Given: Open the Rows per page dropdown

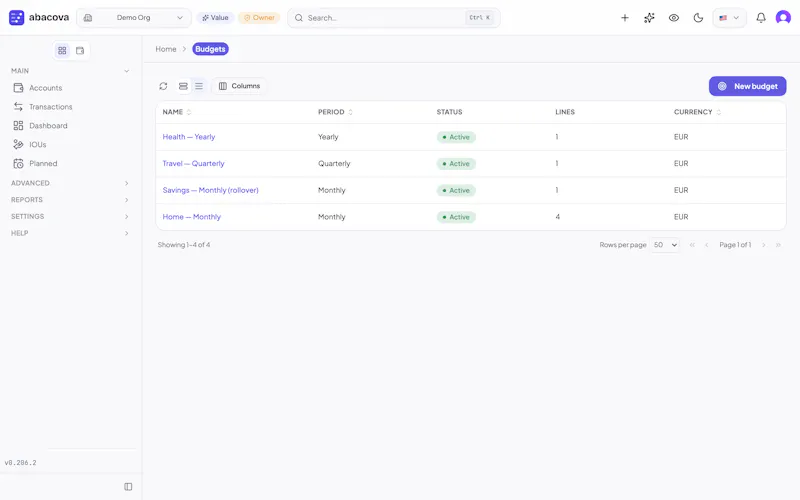Looking at the screenshot, I should pyautogui.click(x=665, y=245).
